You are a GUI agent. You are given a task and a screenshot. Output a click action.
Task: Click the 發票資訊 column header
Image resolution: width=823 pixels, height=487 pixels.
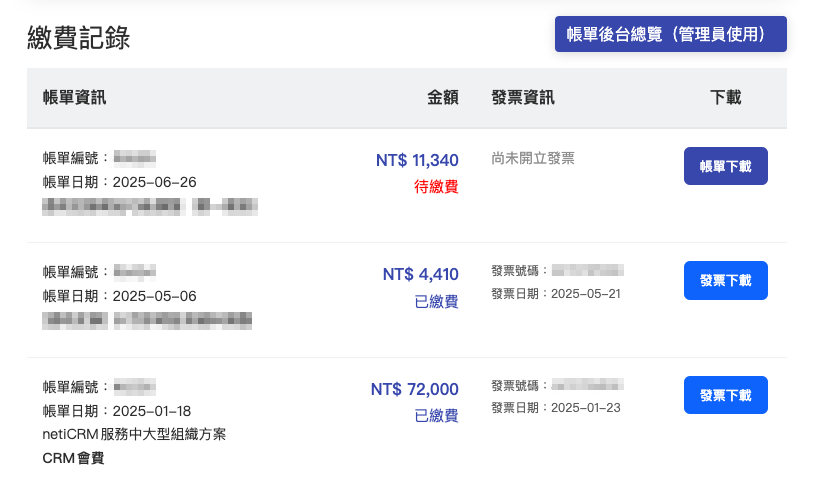coord(523,98)
